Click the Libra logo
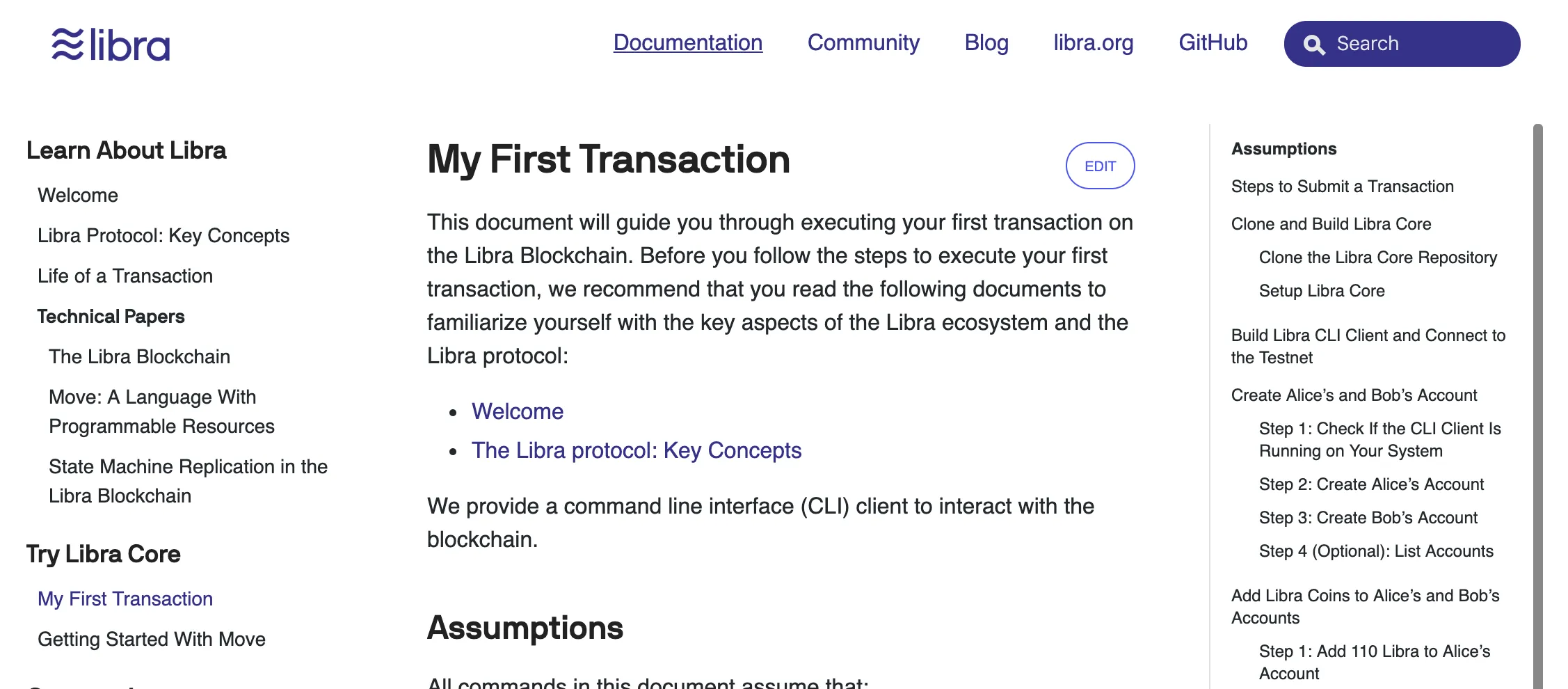This screenshot has height=689, width=1568. point(111,45)
